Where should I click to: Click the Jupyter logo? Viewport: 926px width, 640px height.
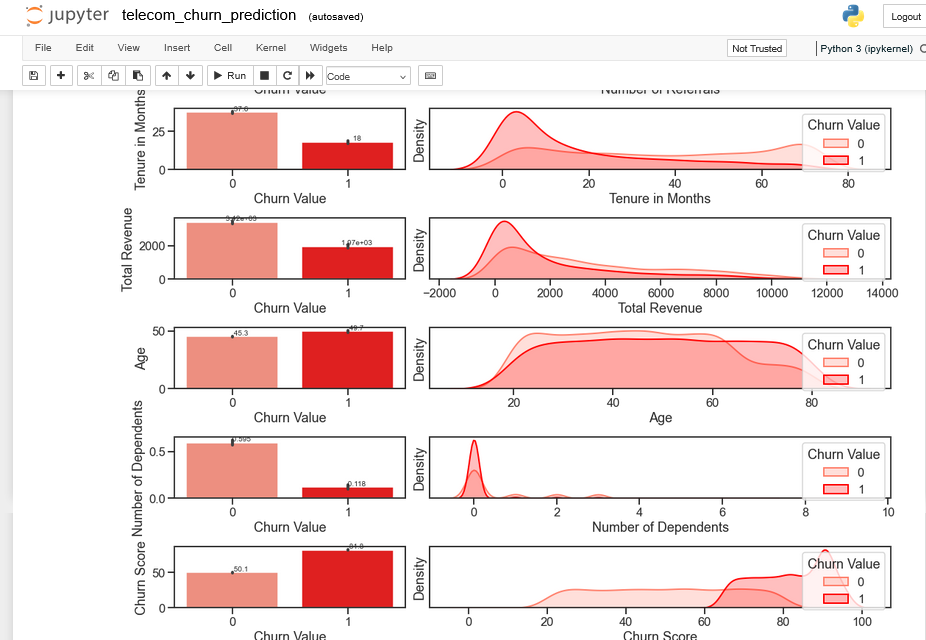(x=67, y=15)
